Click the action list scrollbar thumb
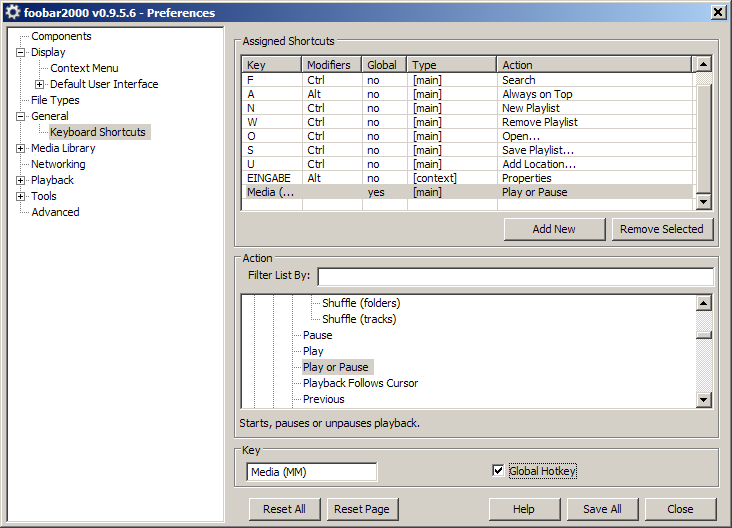 [703, 335]
